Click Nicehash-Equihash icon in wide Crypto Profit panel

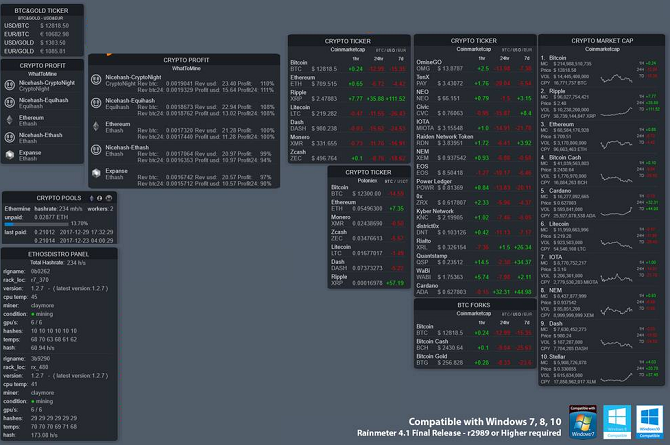pyautogui.click(x=96, y=103)
